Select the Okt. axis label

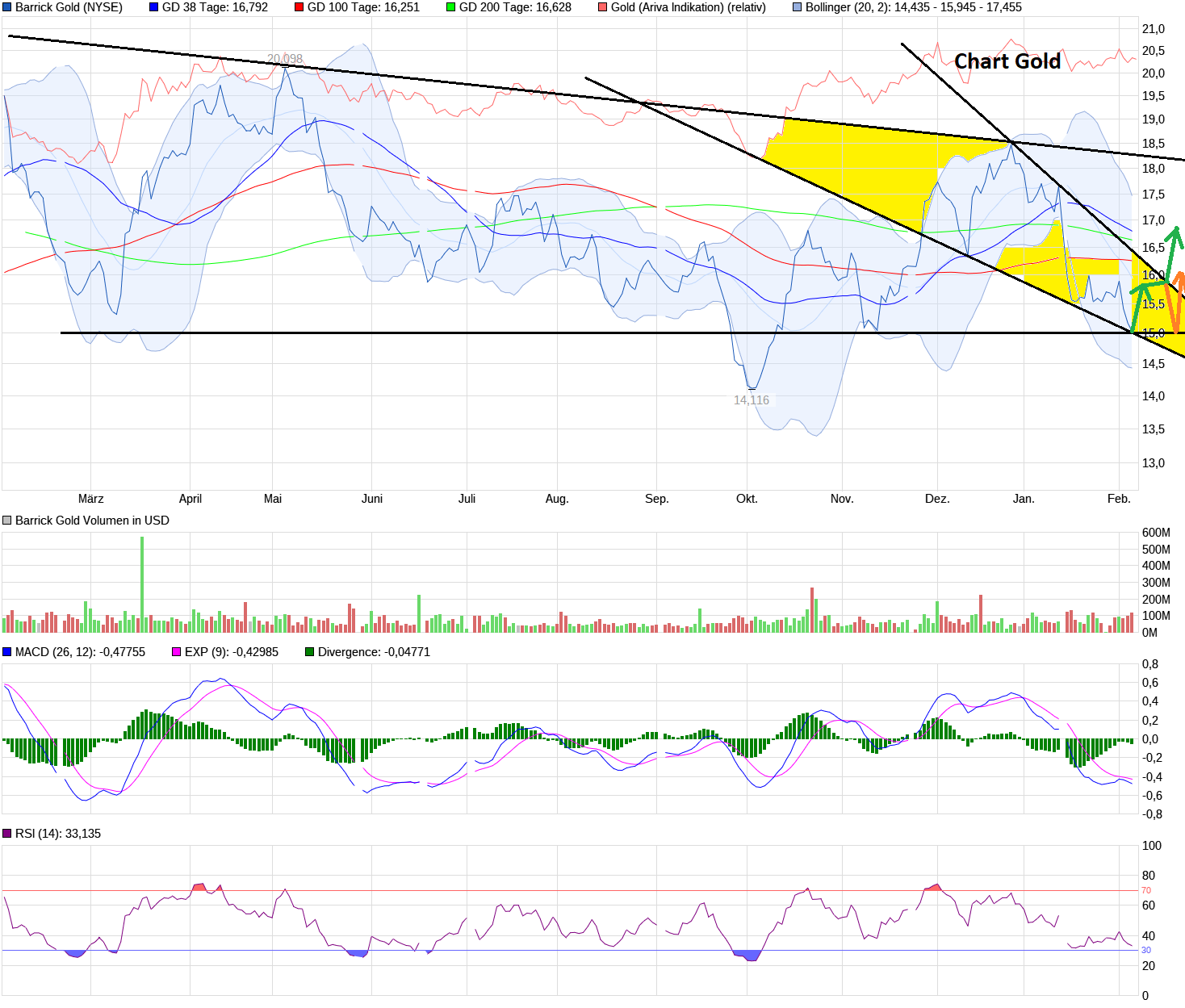click(x=747, y=499)
